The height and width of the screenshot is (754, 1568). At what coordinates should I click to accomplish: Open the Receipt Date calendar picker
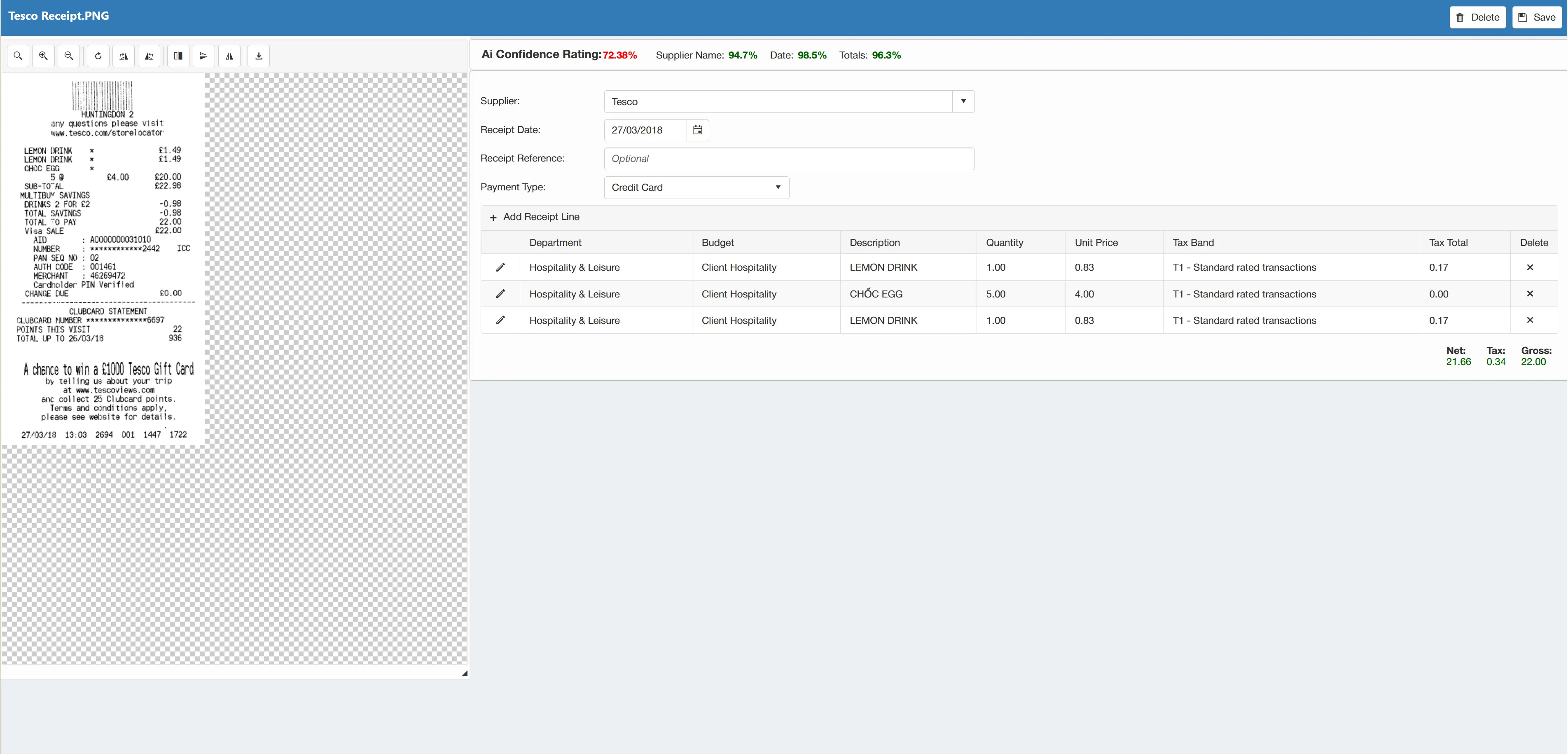tap(698, 130)
